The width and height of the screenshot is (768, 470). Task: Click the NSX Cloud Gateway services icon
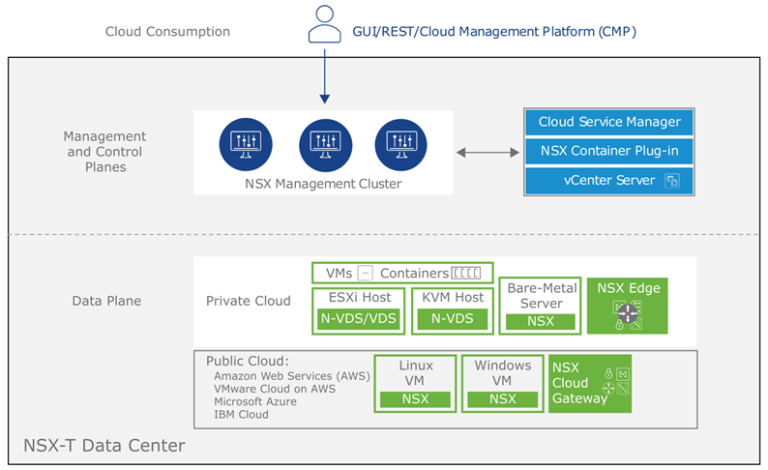pyautogui.click(x=616, y=381)
